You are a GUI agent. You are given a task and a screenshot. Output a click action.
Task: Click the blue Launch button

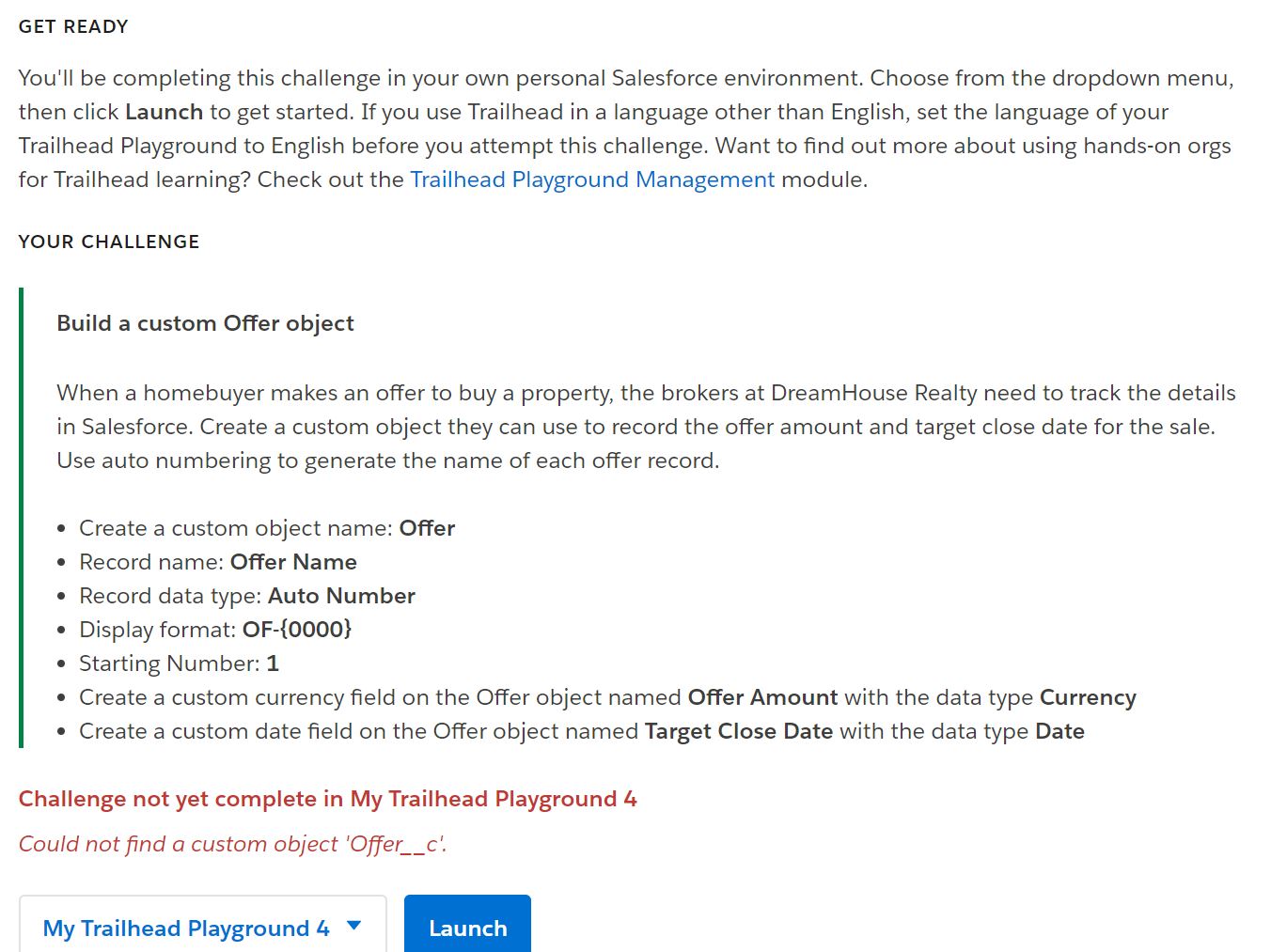pyautogui.click(x=467, y=927)
